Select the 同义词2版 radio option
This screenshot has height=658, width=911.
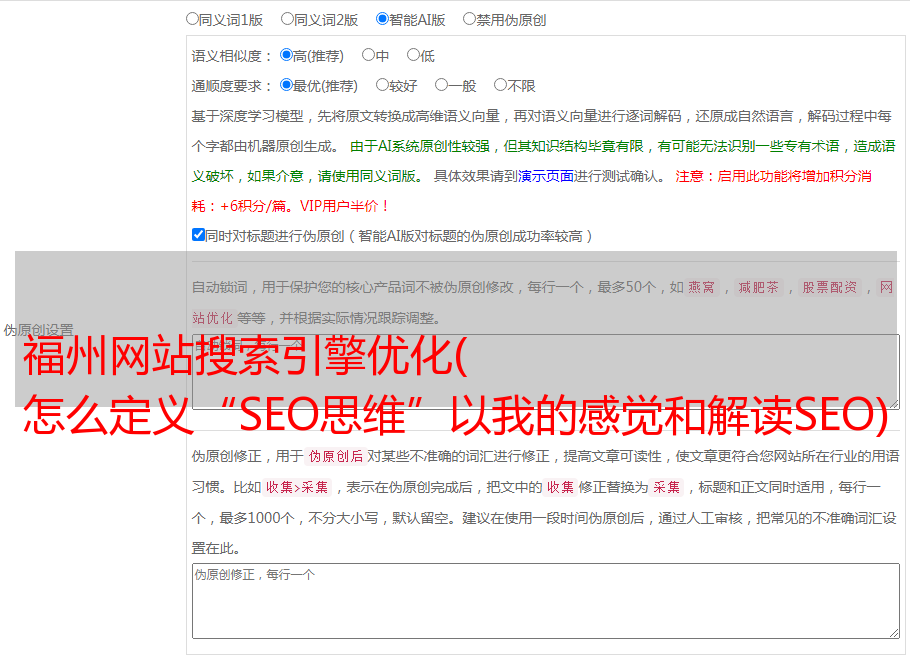click(x=287, y=19)
